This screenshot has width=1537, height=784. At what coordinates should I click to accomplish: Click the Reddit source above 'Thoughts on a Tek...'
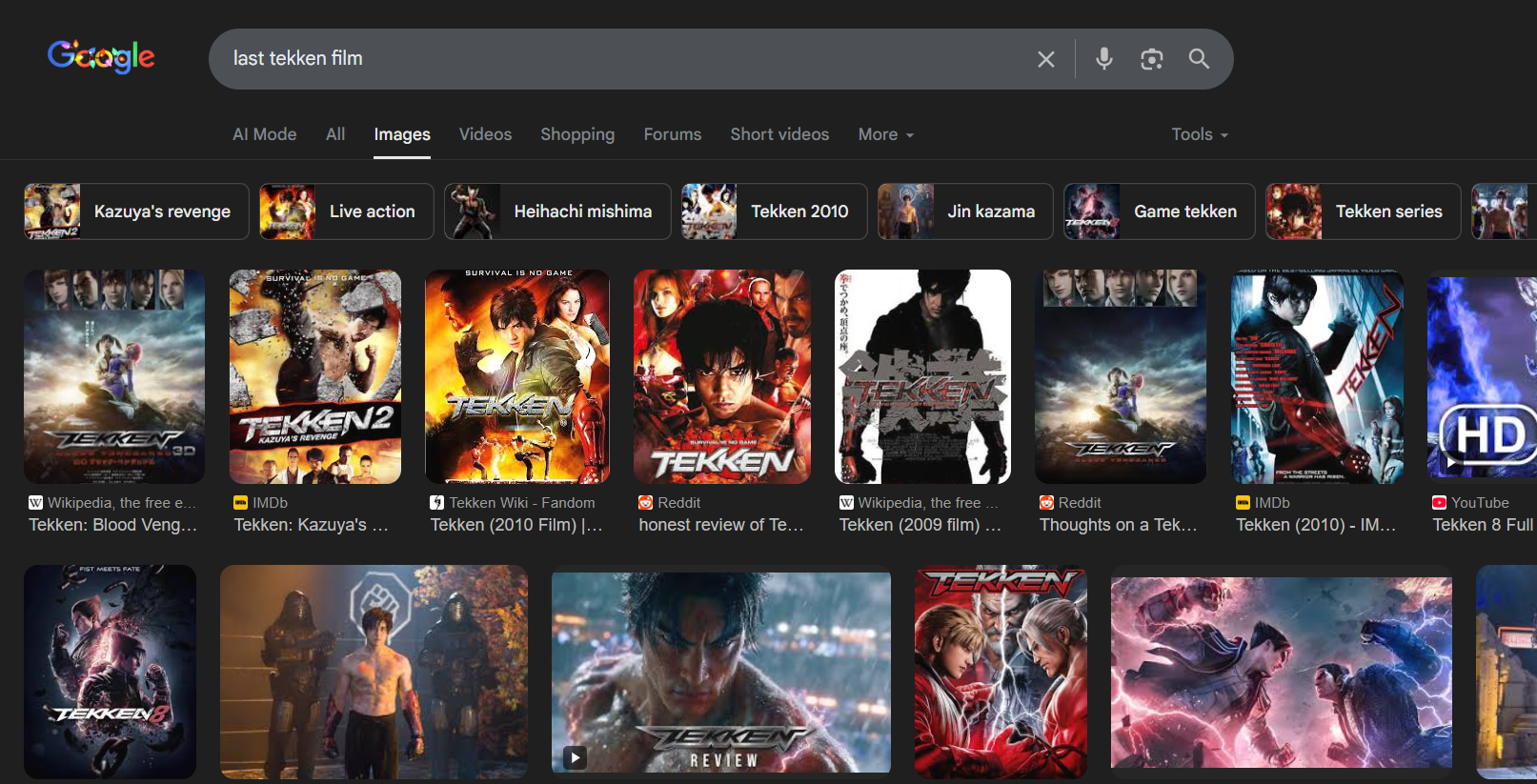click(x=1071, y=503)
